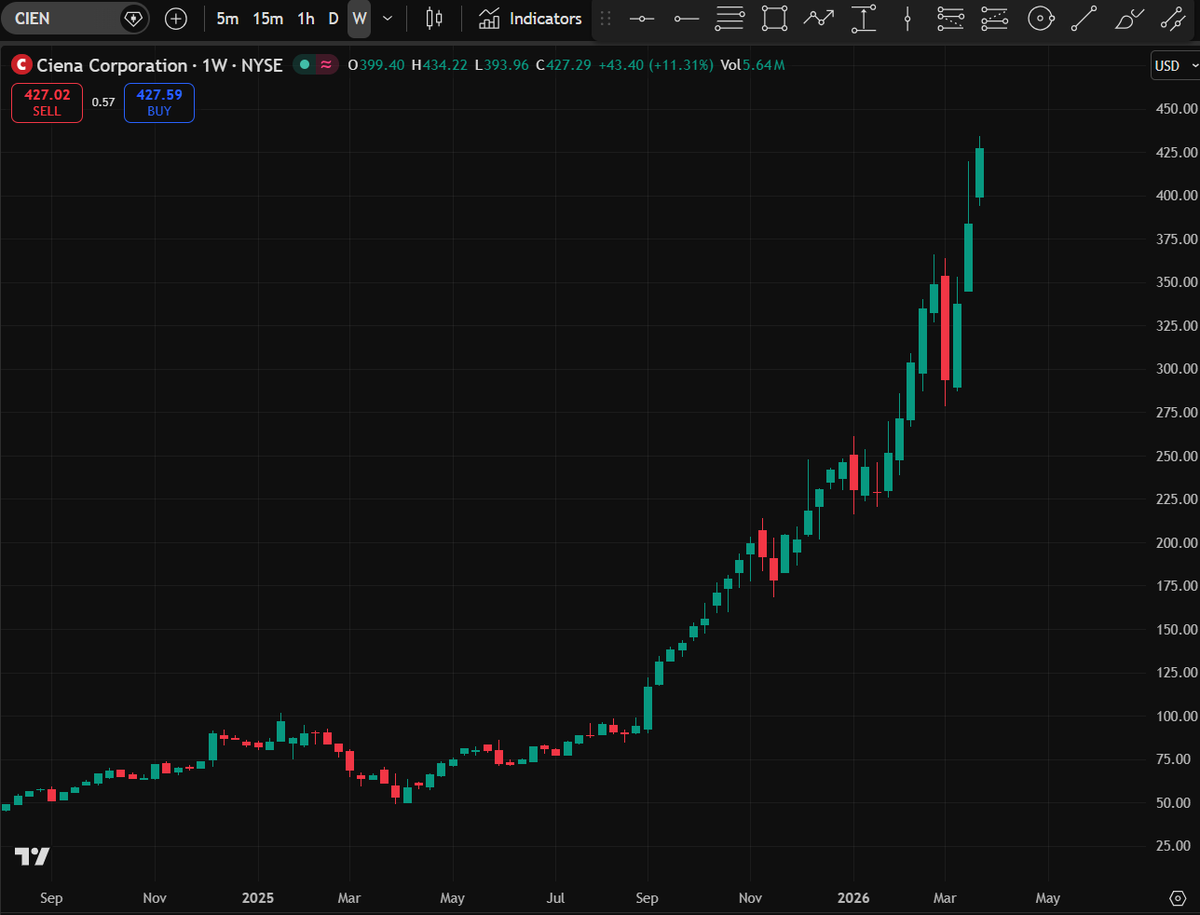The height and width of the screenshot is (915, 1200).
Task: Select the path arrow drawing tool
Action: pyautogui.click(x=819, y=18)
